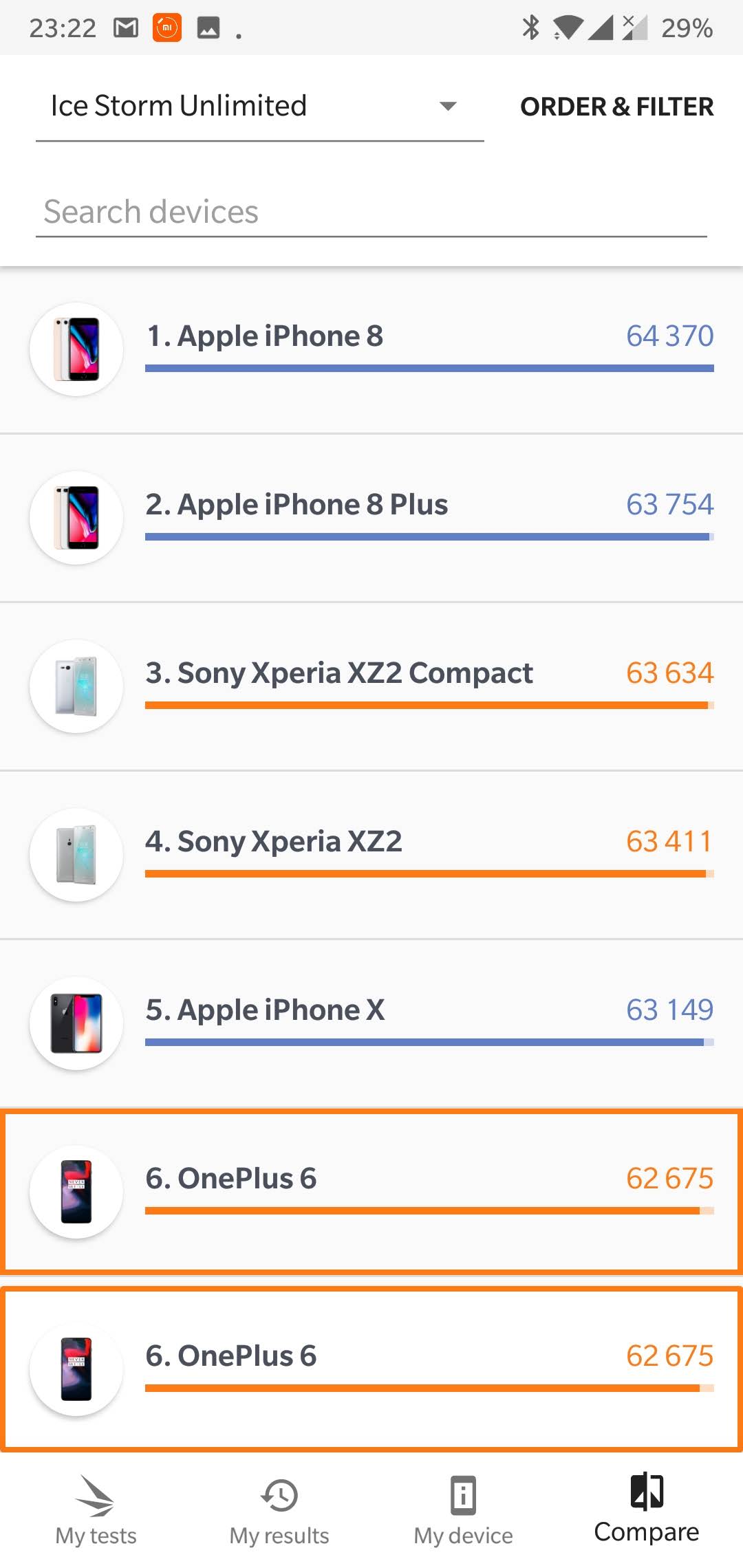This screenshot has width=743, height=1568.
Task: Tap the Compare tab icon
Action: pyautogui.click(x=647, y=1492)
